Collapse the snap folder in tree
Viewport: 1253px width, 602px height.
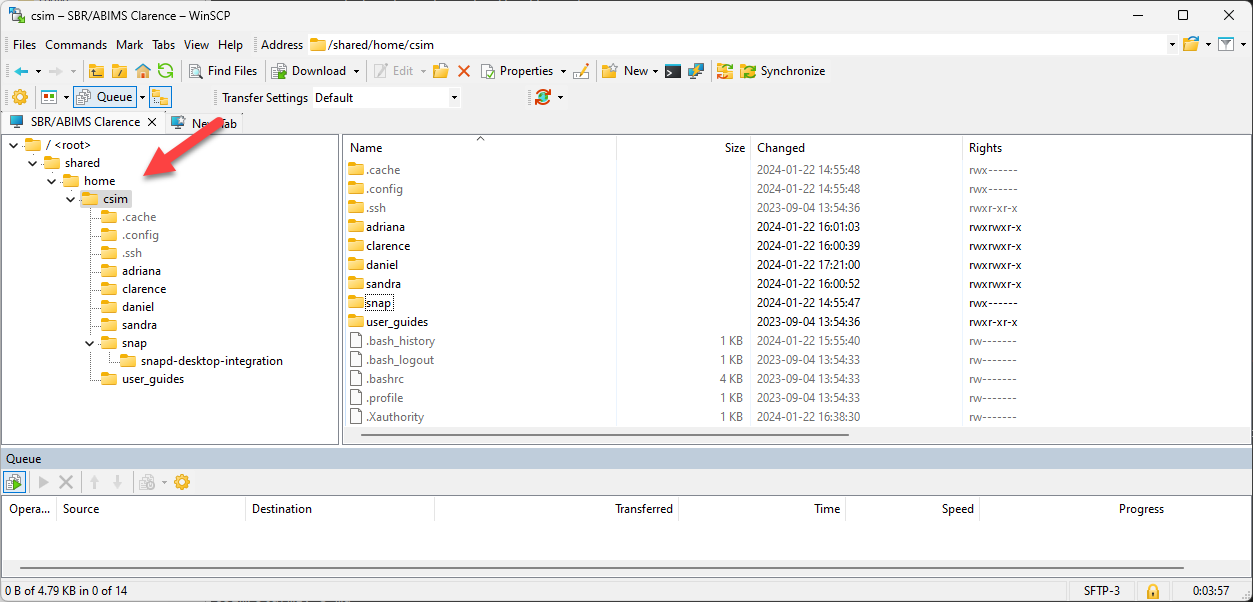(x=89, y=343)
